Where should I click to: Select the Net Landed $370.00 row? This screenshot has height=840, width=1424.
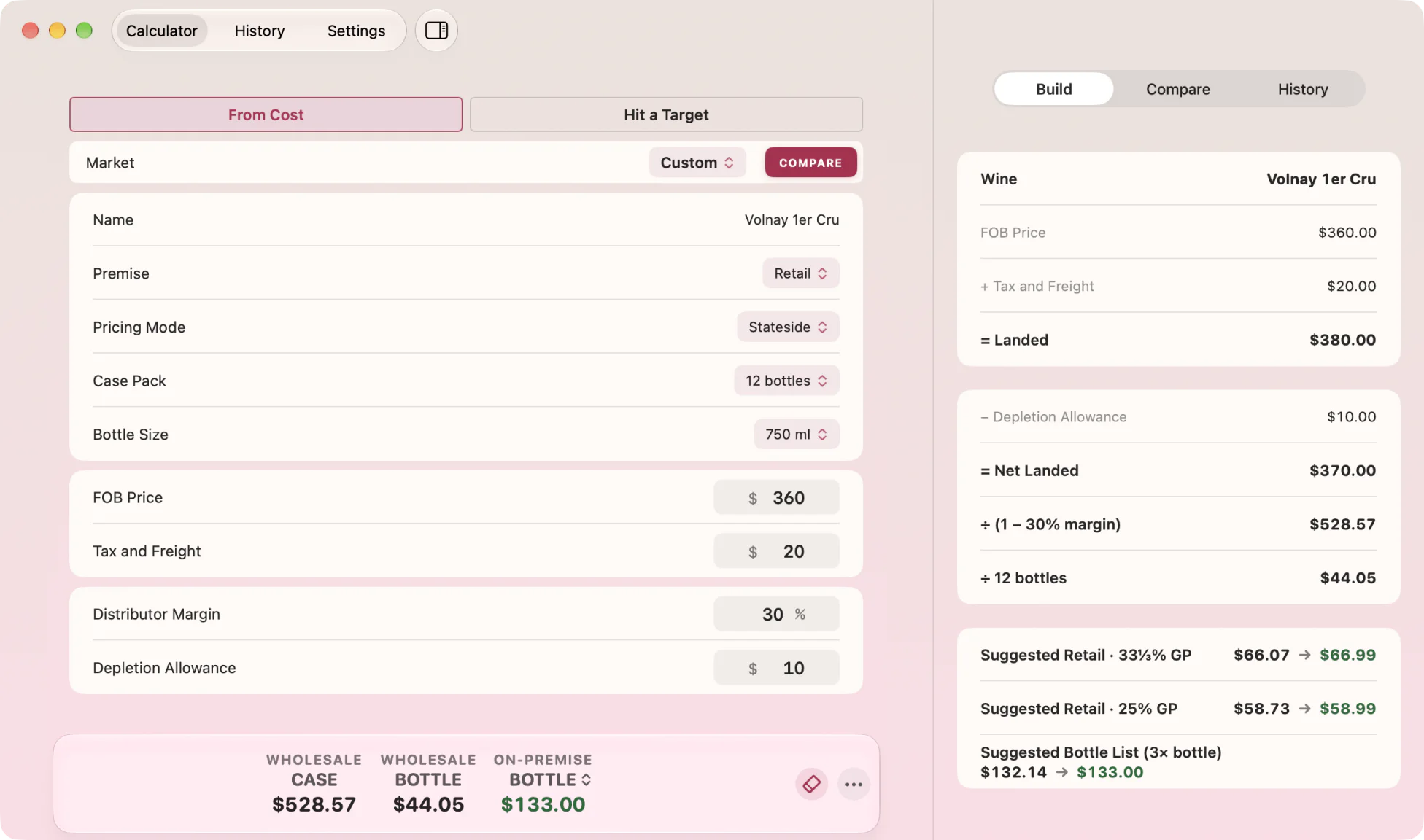[x=1178, y=470]
